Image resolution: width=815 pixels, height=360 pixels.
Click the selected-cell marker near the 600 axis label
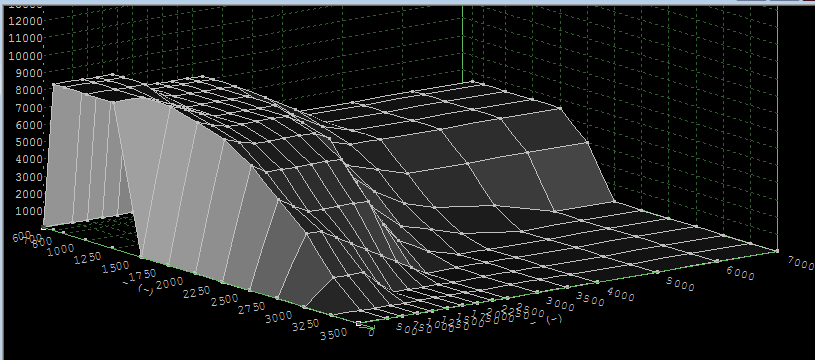[x=43, y=228]
